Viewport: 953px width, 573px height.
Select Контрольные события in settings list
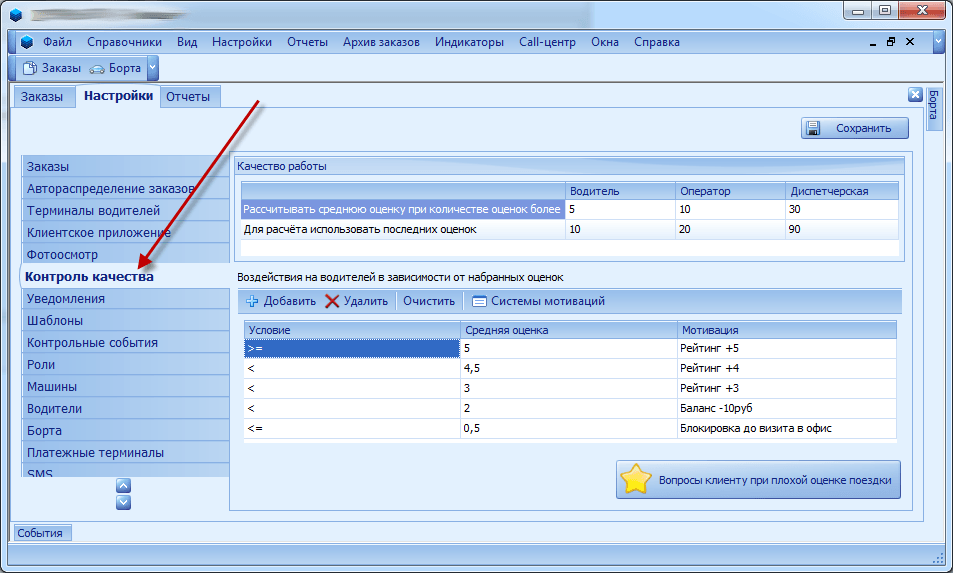point(126,342)
